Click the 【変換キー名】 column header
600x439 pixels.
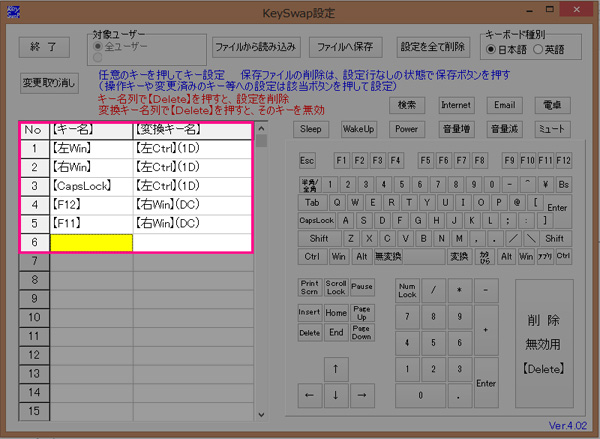[x=192, y=130]
